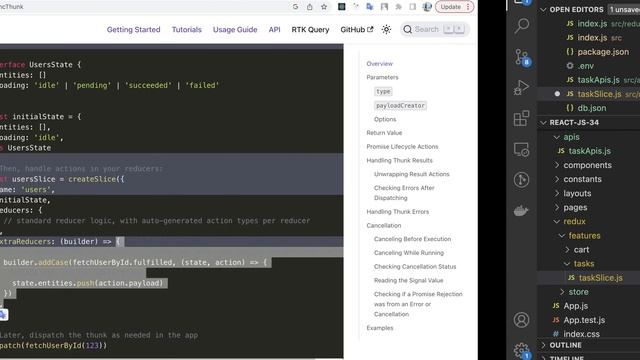Jump to the type parameter section
This screenshot has height=360, width=640.
click(383, 91)
